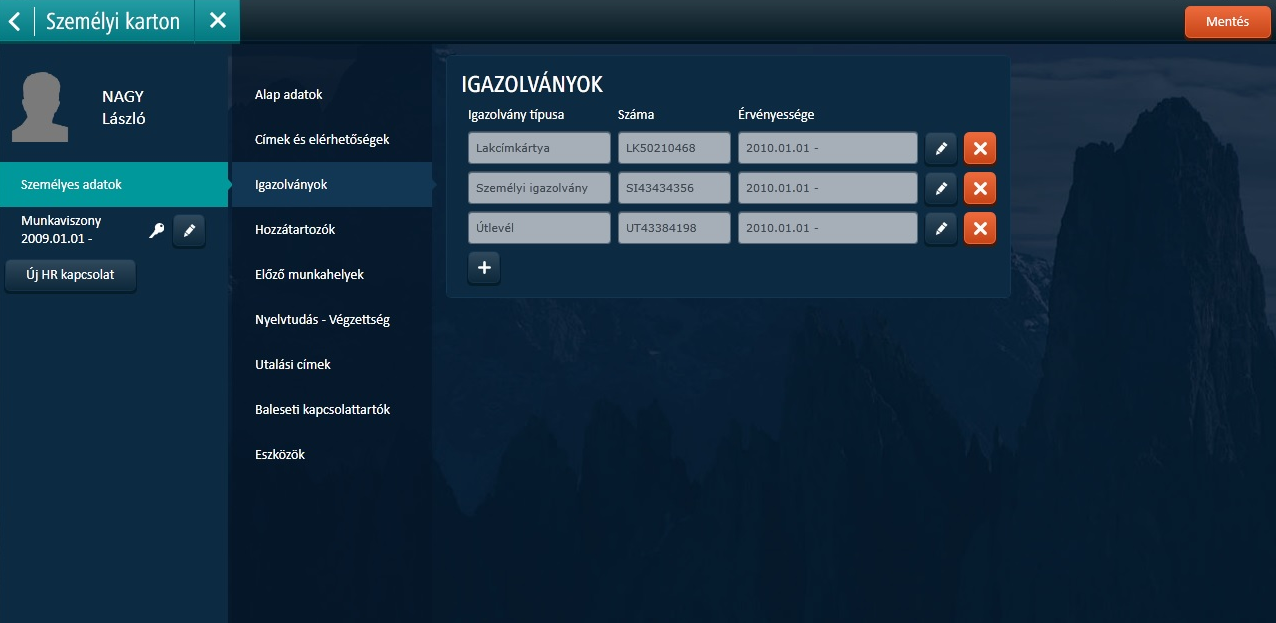The height and width of the screenshot is (623, 1276).
Task: Delete the Útlevél document row
Action: (x=979, y=228)
